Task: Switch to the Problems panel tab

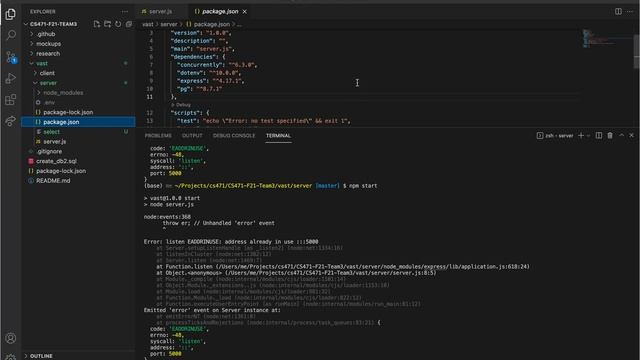Action: tap(158, 136)
